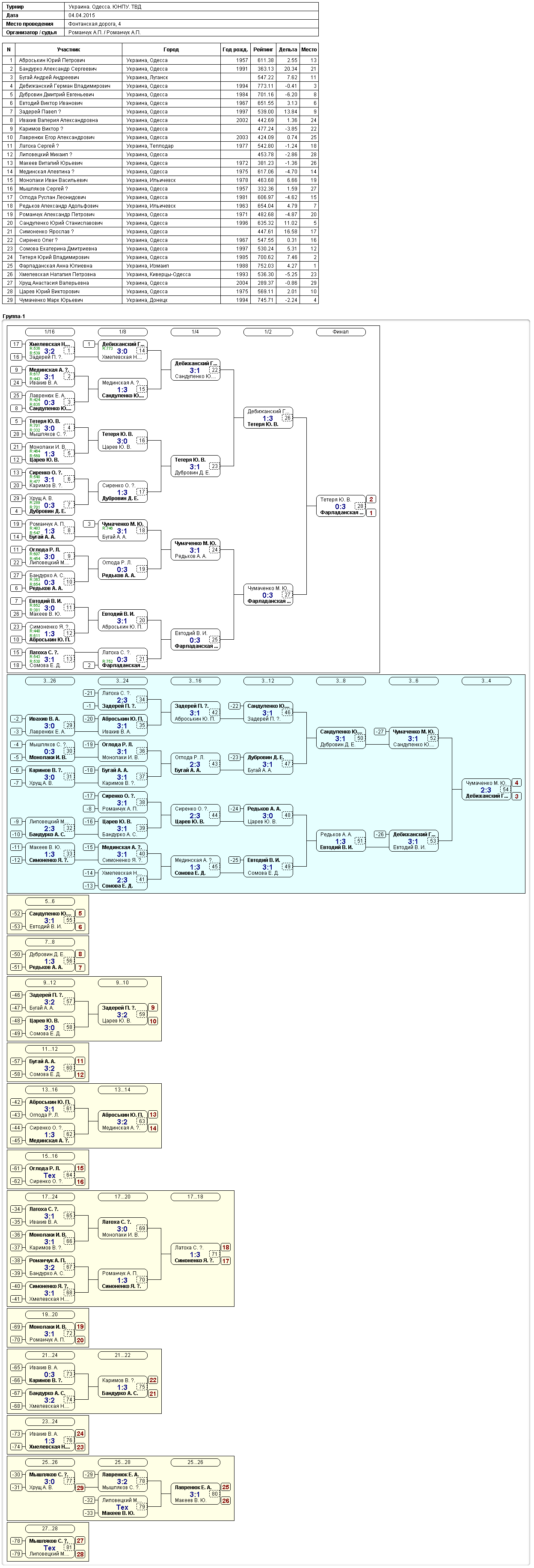Open match 55 Сандуленко vs Евтодий

pyautogui.click(x=50, y=920)
